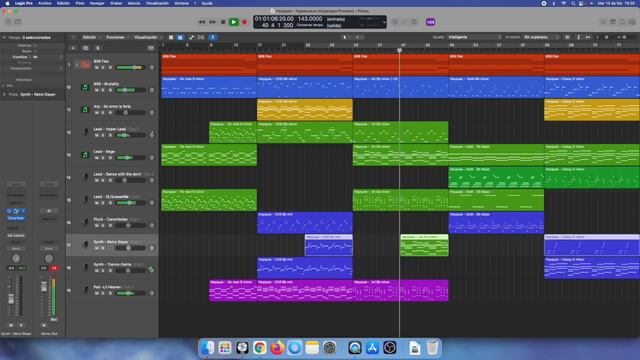Click the 808 - Brutality pan knob
This screenshot has width=640, height=360.
(152, 90)
